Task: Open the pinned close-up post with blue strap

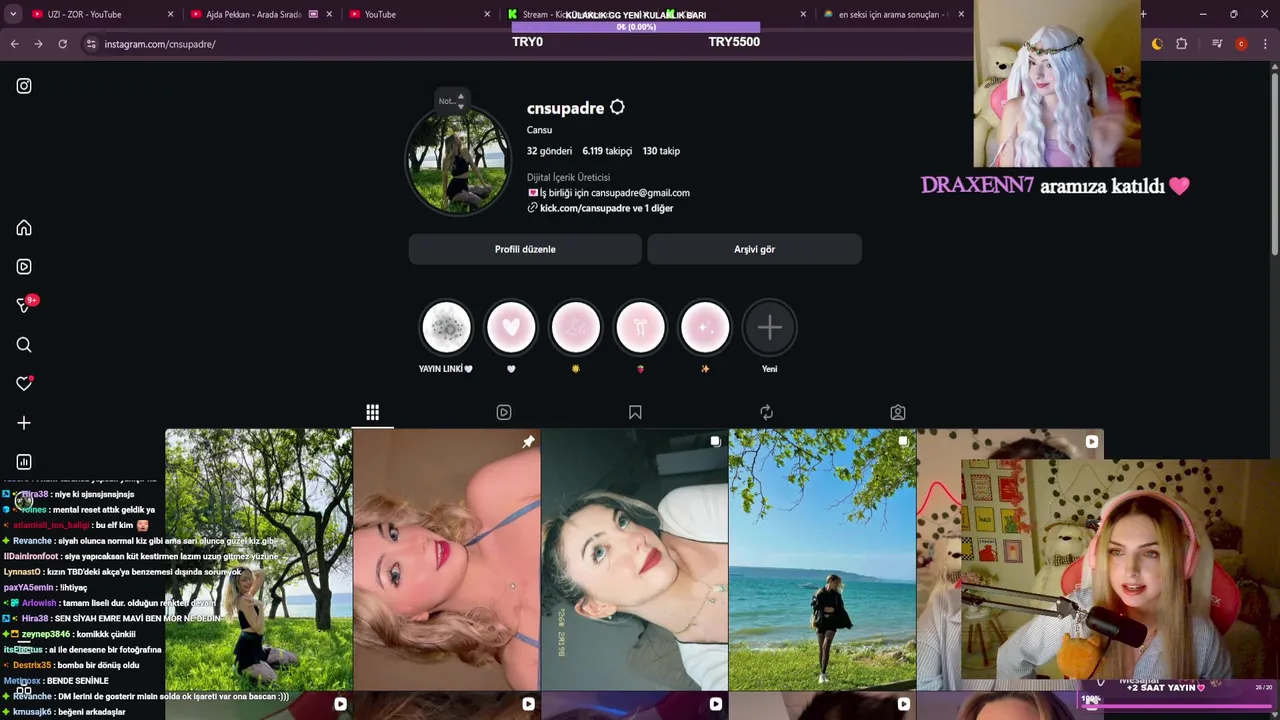Action: 446,560
